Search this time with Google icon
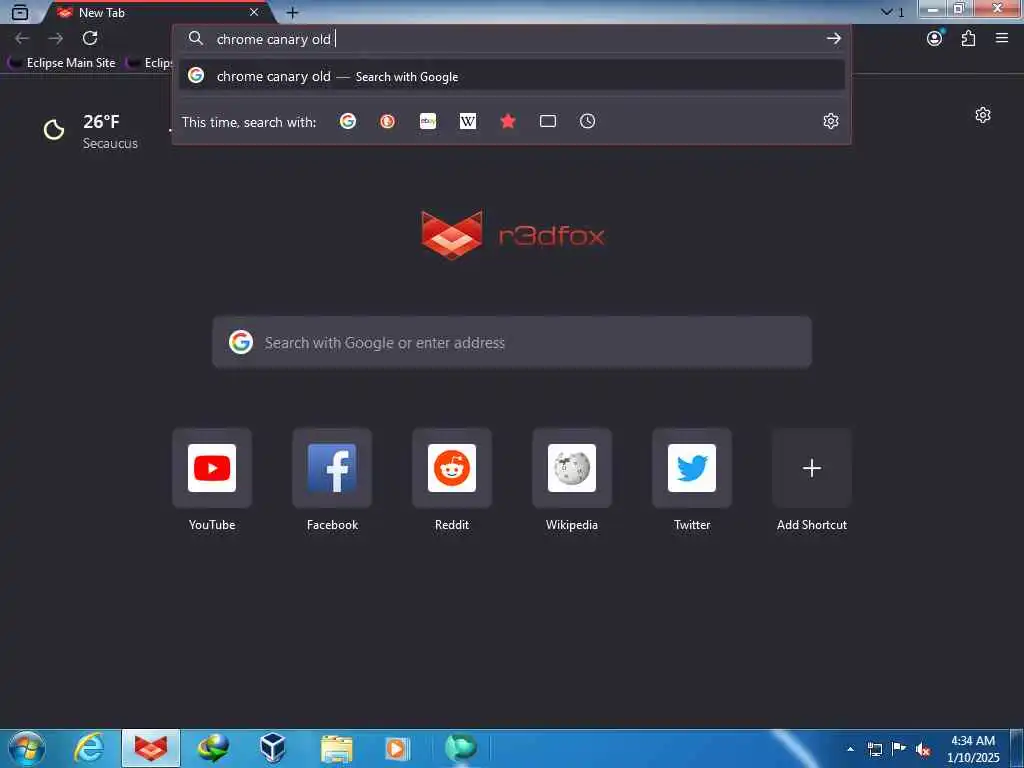The width and height of the screenshot is (1024, 768). [348, 121]
